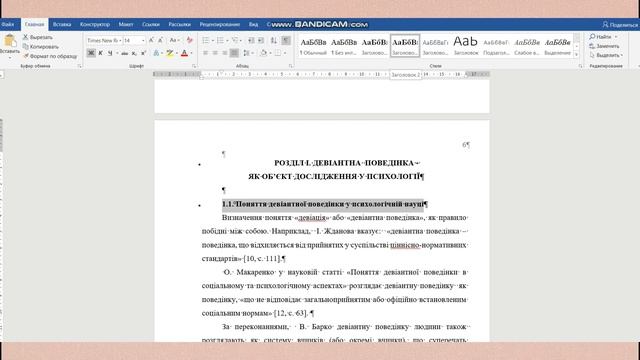Click the paragraph shading paint bucket
Viewport: 640px width, 360px height.
[x=263, y=53]
